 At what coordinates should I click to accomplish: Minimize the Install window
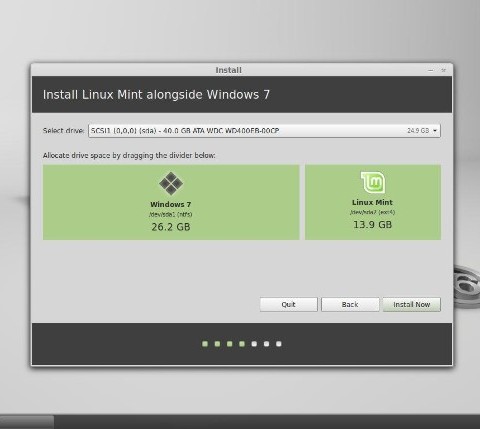(431, 70)
